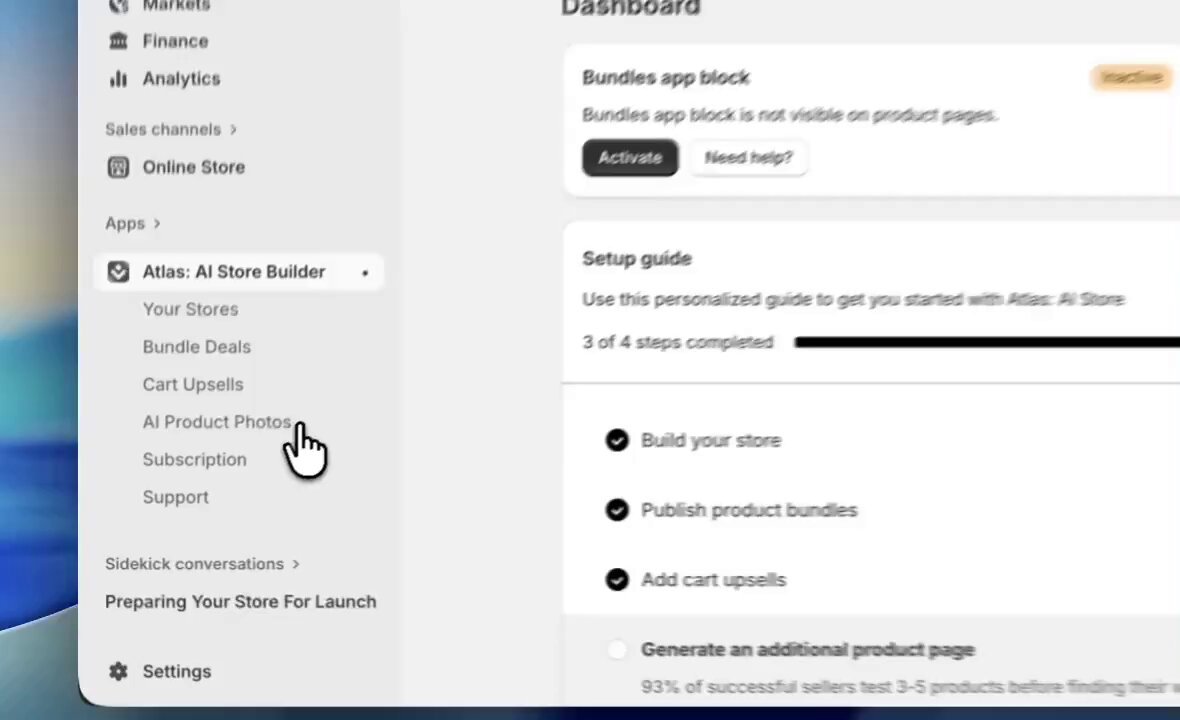Activate the Bundles app block
This screenshot has width=1180, height=720.
click(x=630, y=157)
